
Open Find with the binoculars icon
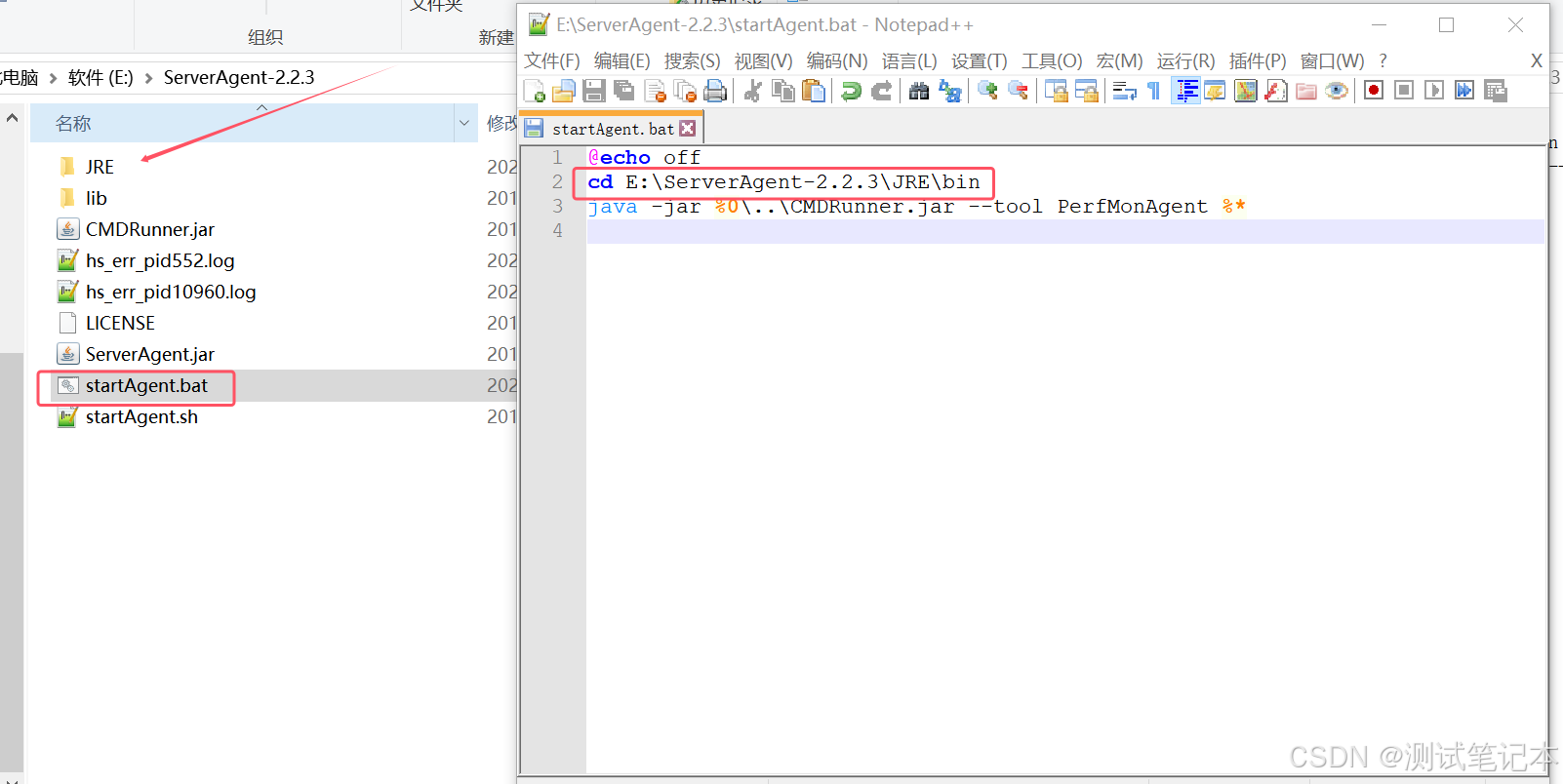click(x=919, y=91)
